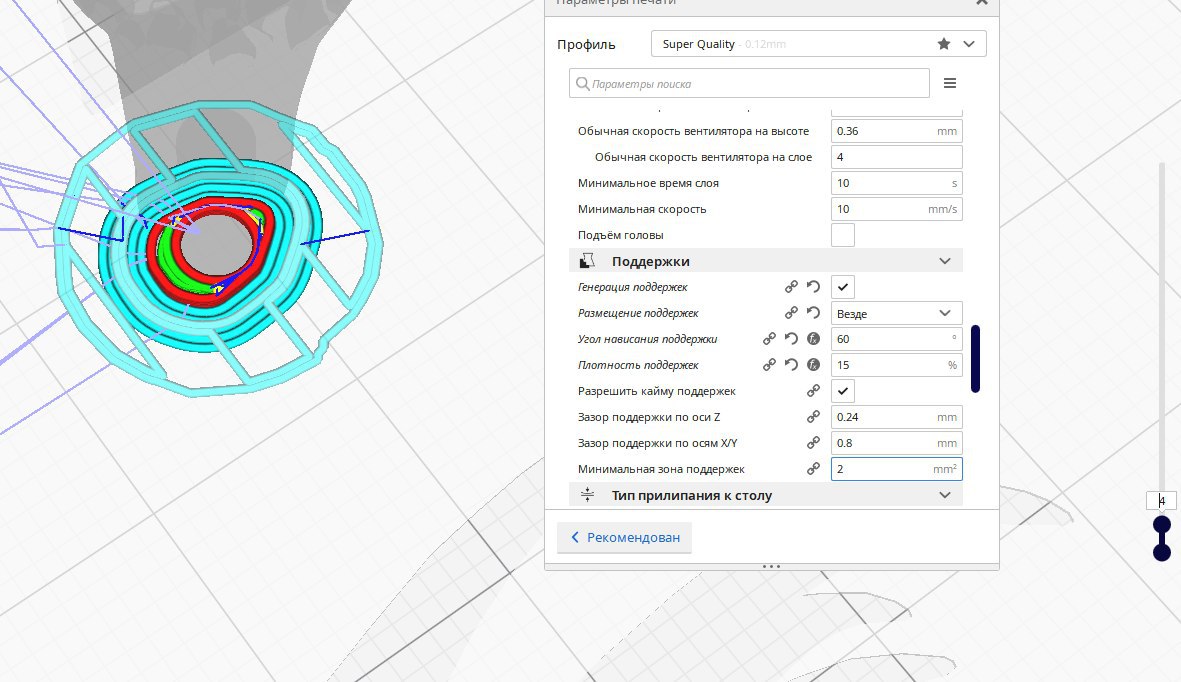
Task: Reset the Плотность поддержек value
Action: [791, 365]
